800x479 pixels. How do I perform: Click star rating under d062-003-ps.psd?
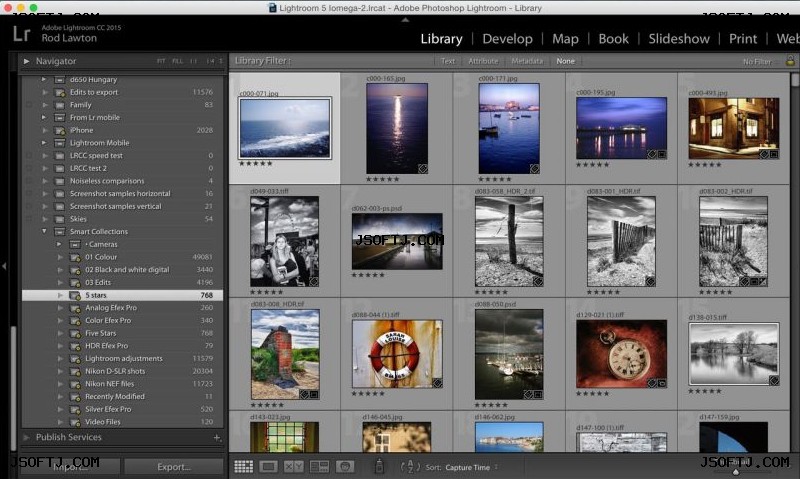point(368,275)
